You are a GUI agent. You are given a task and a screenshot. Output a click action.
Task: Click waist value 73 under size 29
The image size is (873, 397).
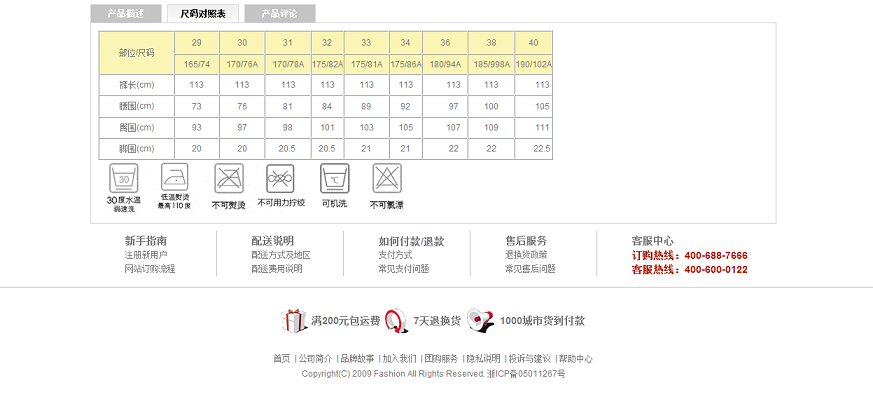tap(197, 106)
